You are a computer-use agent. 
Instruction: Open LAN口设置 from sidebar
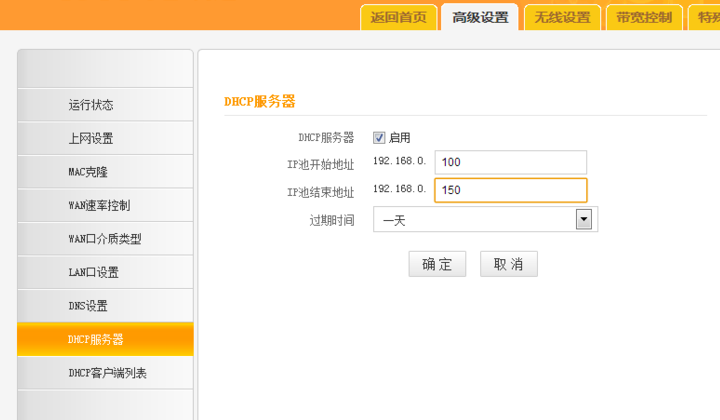pos(94,273)
